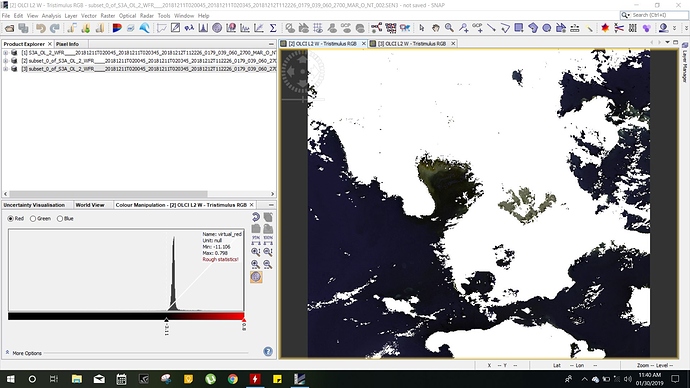Image resolution: width=690 pixels, height=388 pixels.
Task: Select the Draw Line tool
Action: [x=491, y=28]
